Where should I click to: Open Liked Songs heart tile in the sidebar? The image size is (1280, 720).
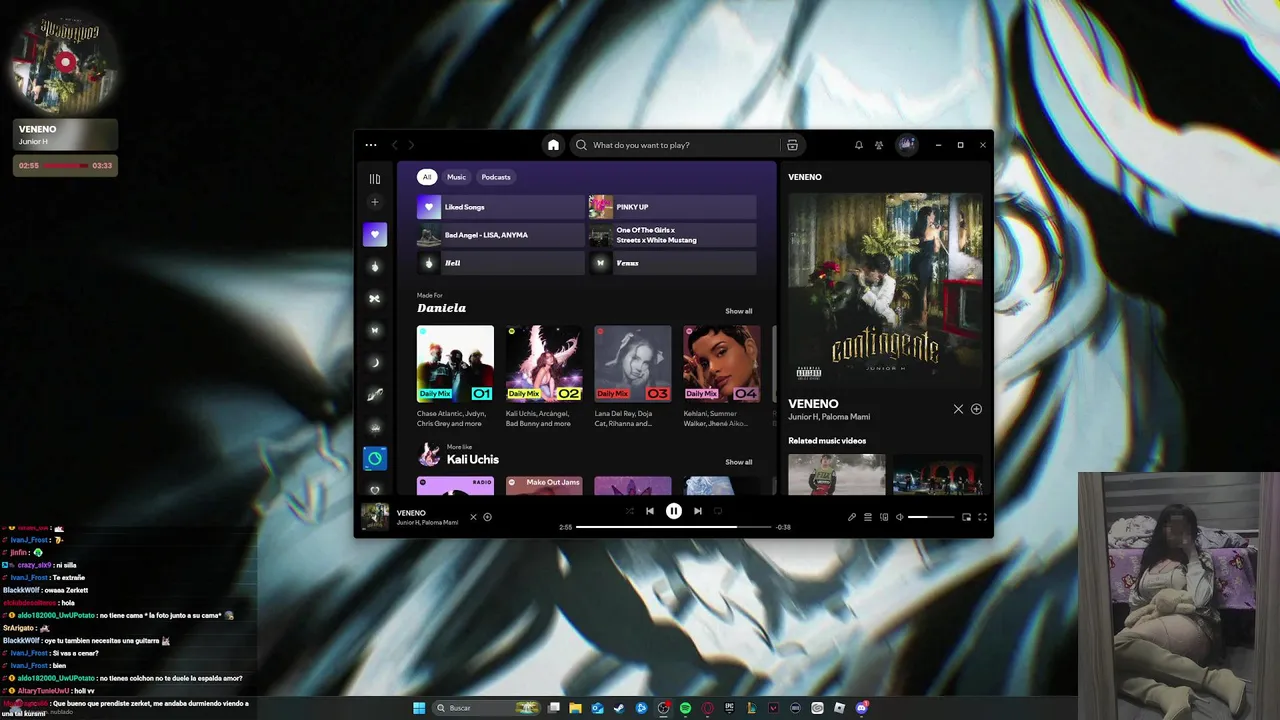(375, 235)
